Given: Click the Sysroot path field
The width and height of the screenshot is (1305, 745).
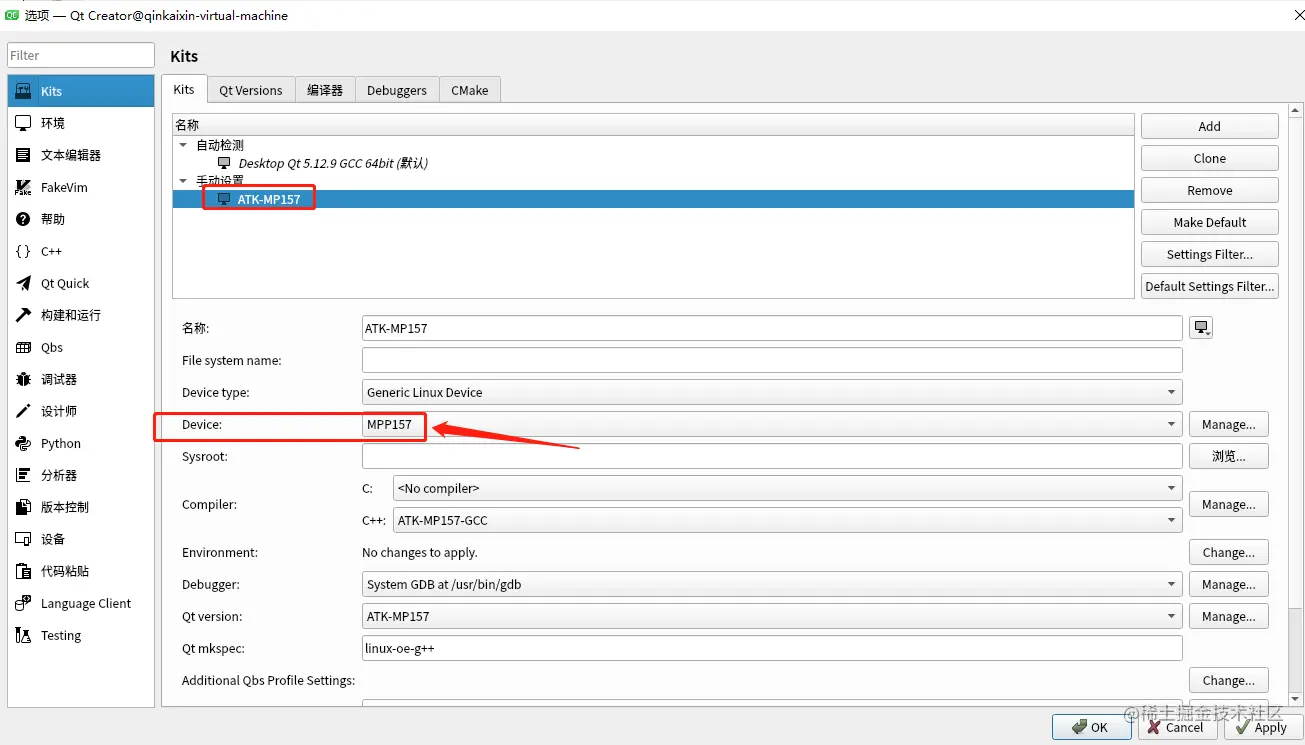Looking at the screenshot, I should click(x=772, y=456).
